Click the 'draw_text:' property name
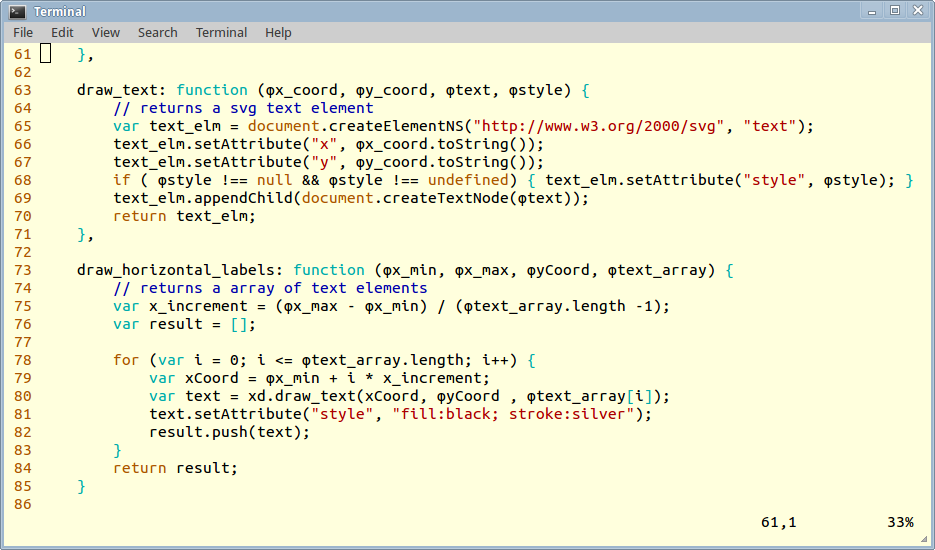Viewport: 935px width, 550px height. point(121,91)
